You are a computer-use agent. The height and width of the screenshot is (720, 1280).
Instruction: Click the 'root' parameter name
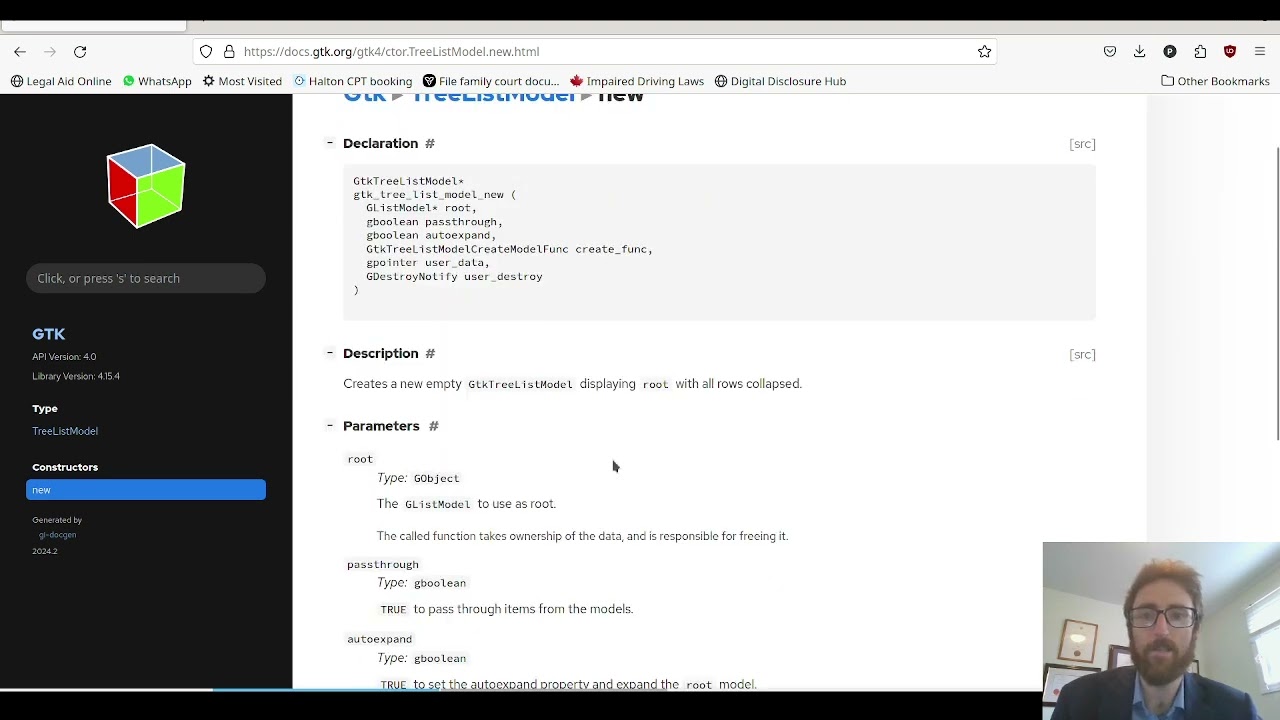pyautogui.click(x=360, y=459)
